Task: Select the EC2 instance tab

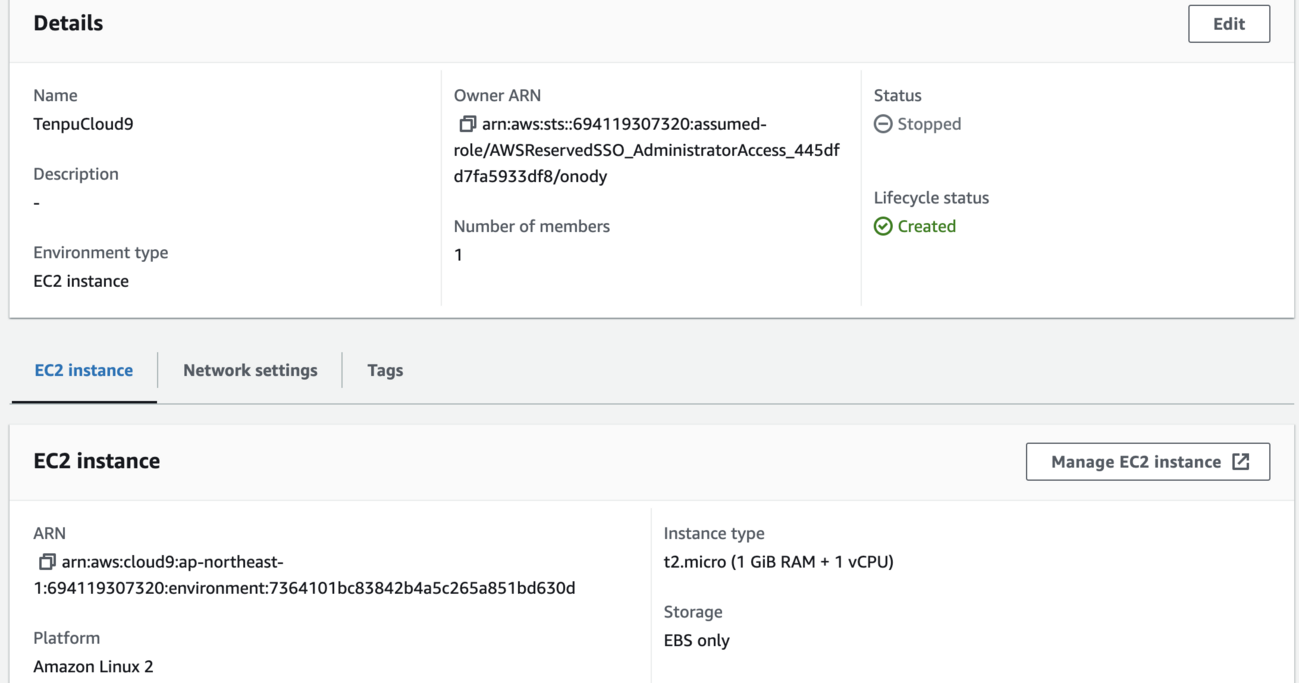Action: [84, 370]
